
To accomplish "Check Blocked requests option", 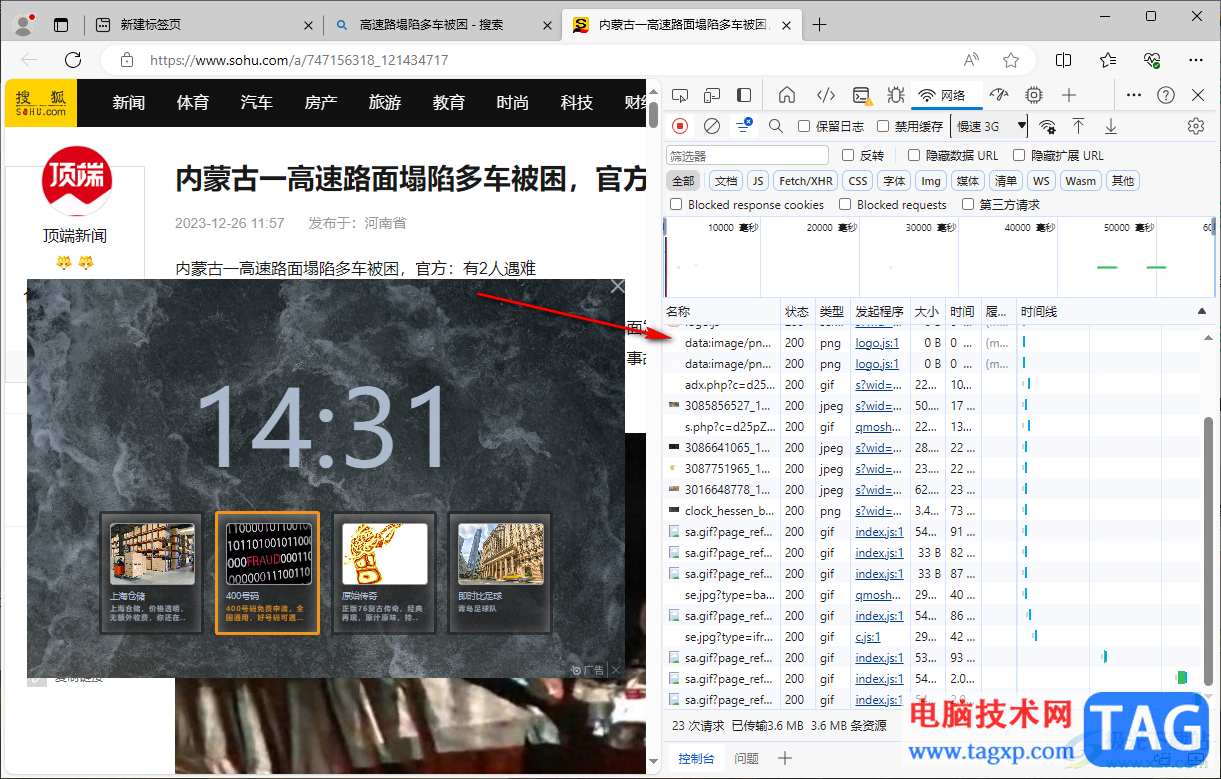I will pyautogui.click(x=845, y=204).
